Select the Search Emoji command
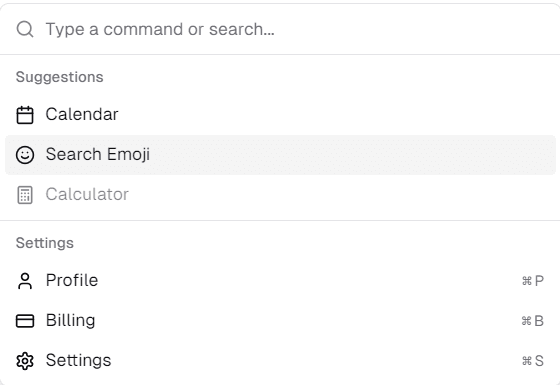The image size is (560, 385). [x=280, y=155]
